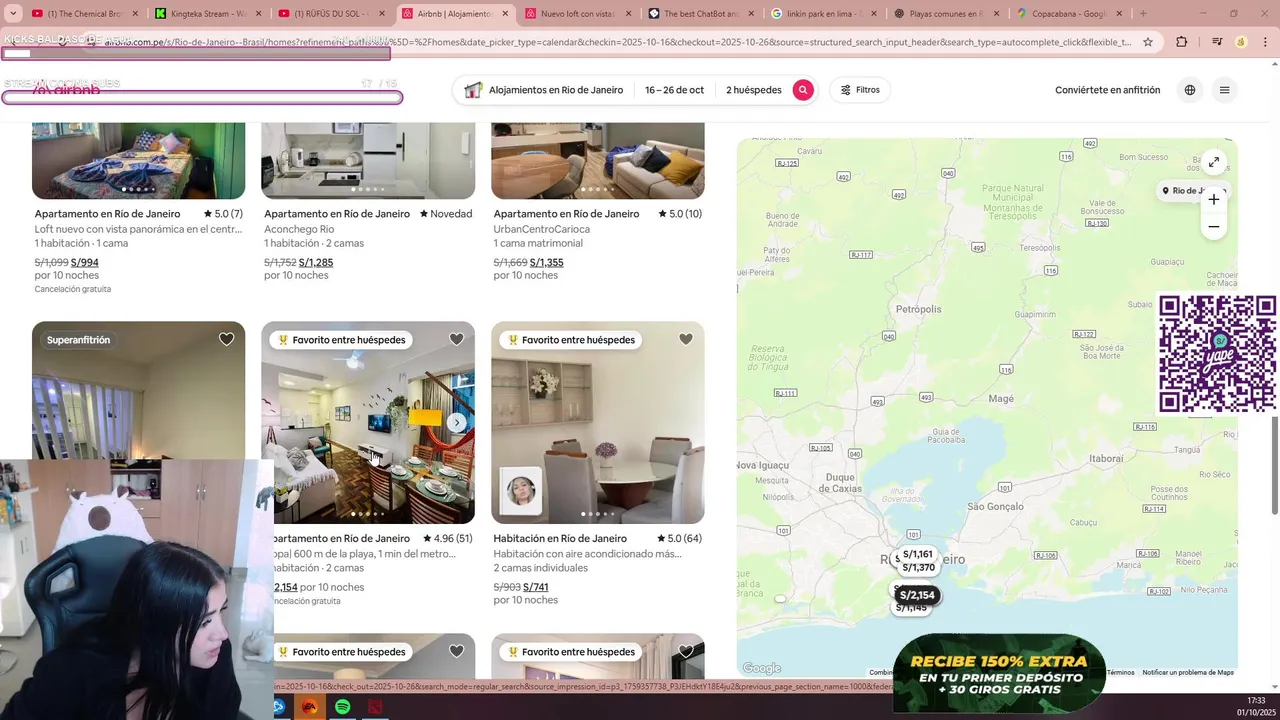Click the S/1,355 price for UrbanCentroCarioca

click(x=546, y=263)
